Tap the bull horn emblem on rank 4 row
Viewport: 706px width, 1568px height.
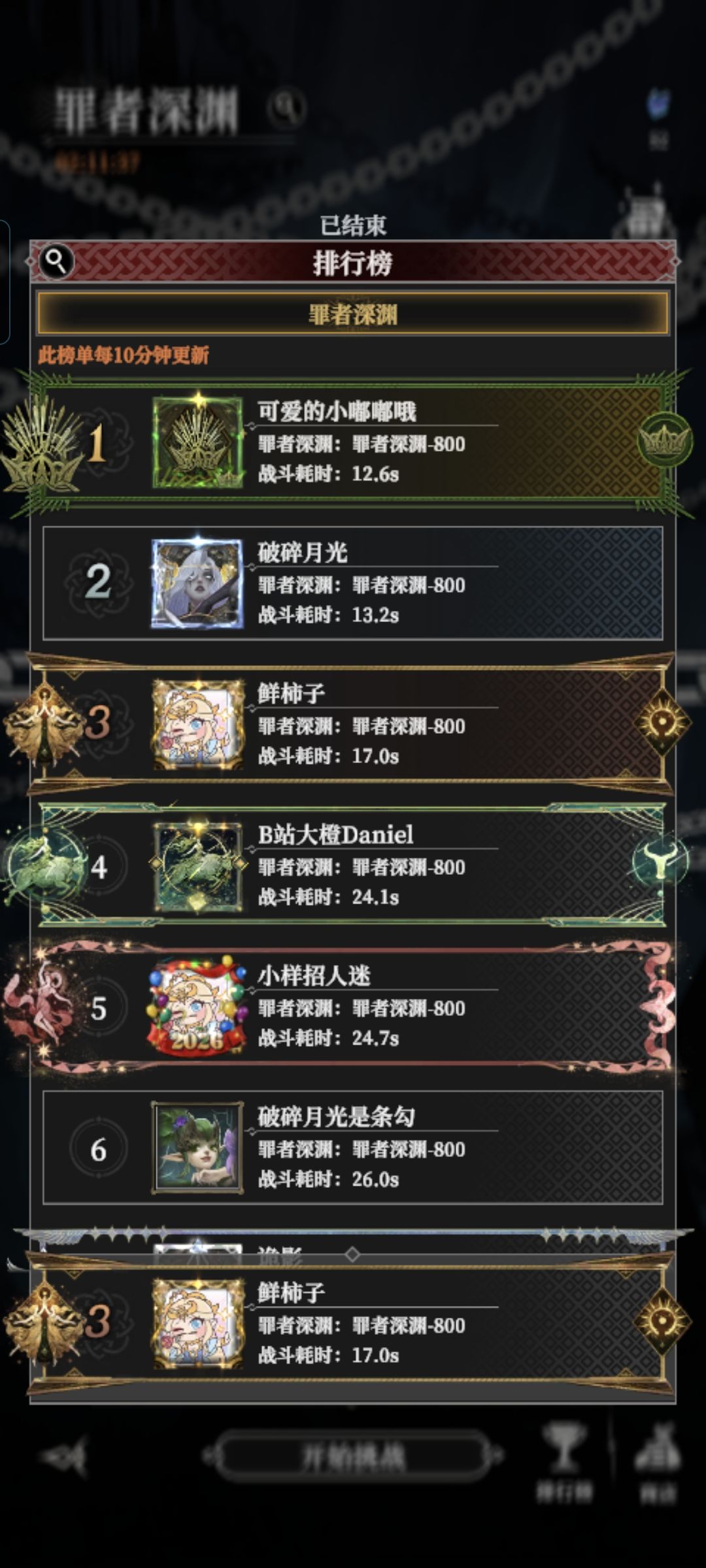click(661, 861)
